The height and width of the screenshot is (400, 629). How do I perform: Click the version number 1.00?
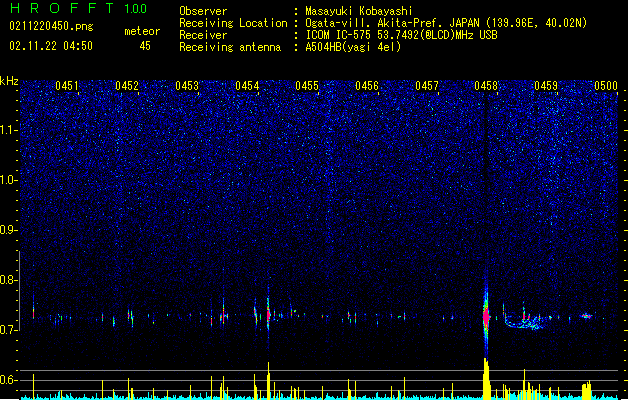[x=136, y=8]
